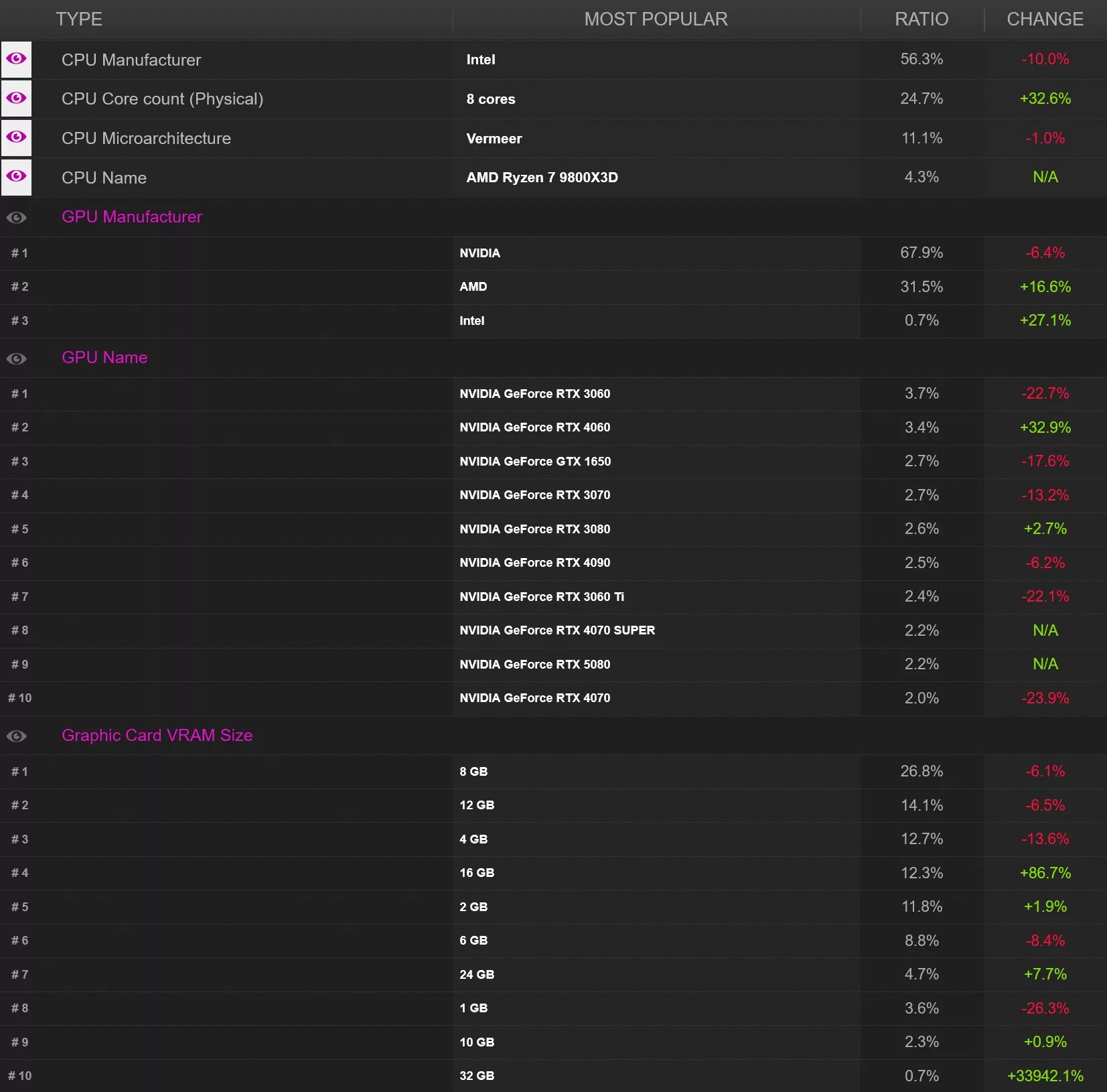Viewport: 1107px width, 1092px height.
Task: Select the AMD GPU manufacturer row
Action: (553, 287)
